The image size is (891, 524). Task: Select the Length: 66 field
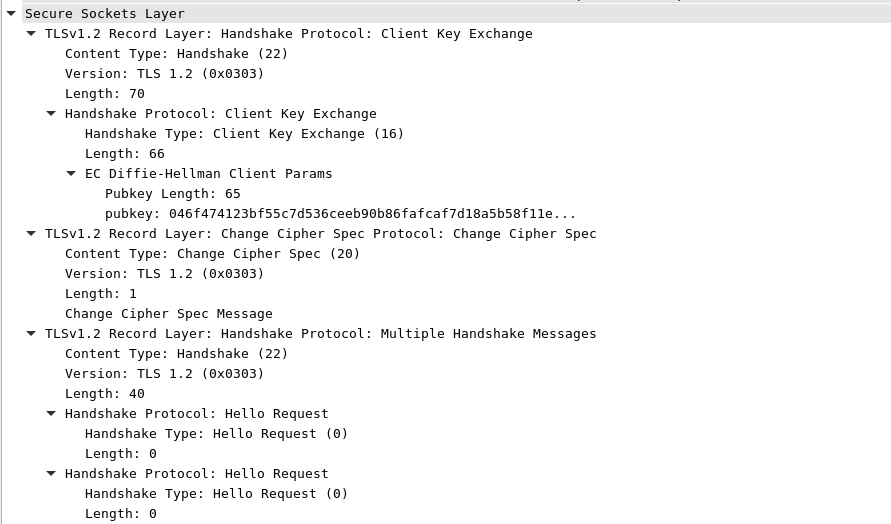point(125,154)
